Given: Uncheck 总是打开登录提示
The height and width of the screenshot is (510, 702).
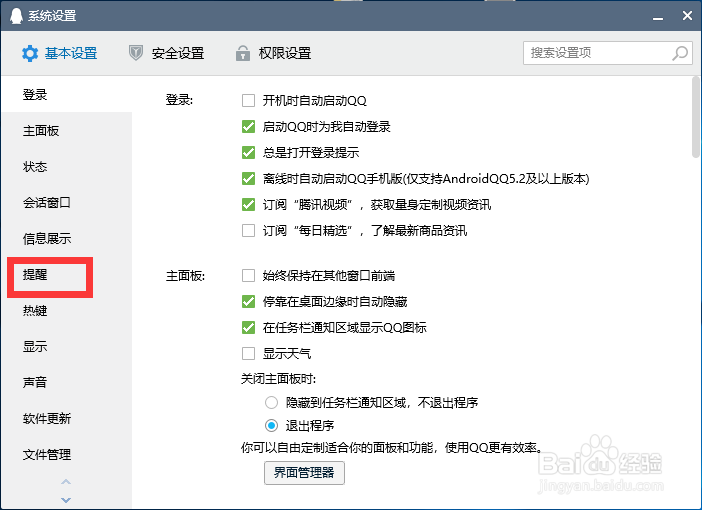Looking at the screenshot, I should [248, 152].
